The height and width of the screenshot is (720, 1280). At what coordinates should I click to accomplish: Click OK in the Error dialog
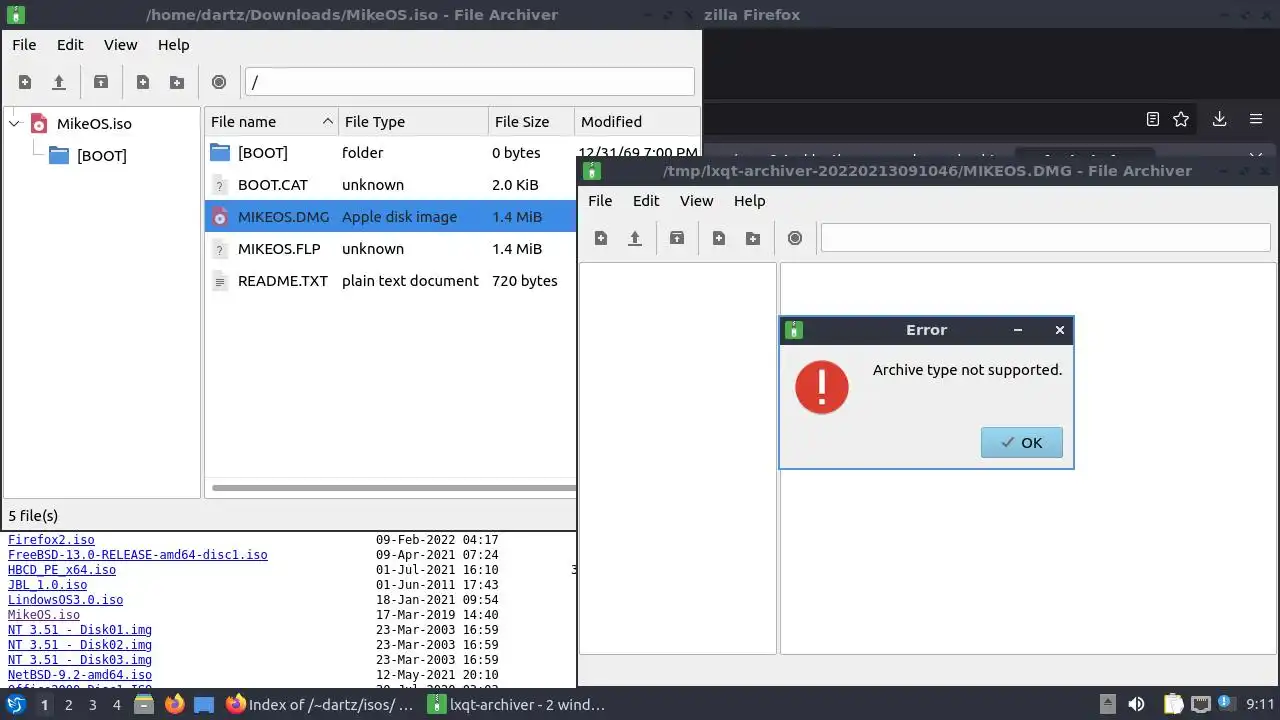[x=1022, y=443]
